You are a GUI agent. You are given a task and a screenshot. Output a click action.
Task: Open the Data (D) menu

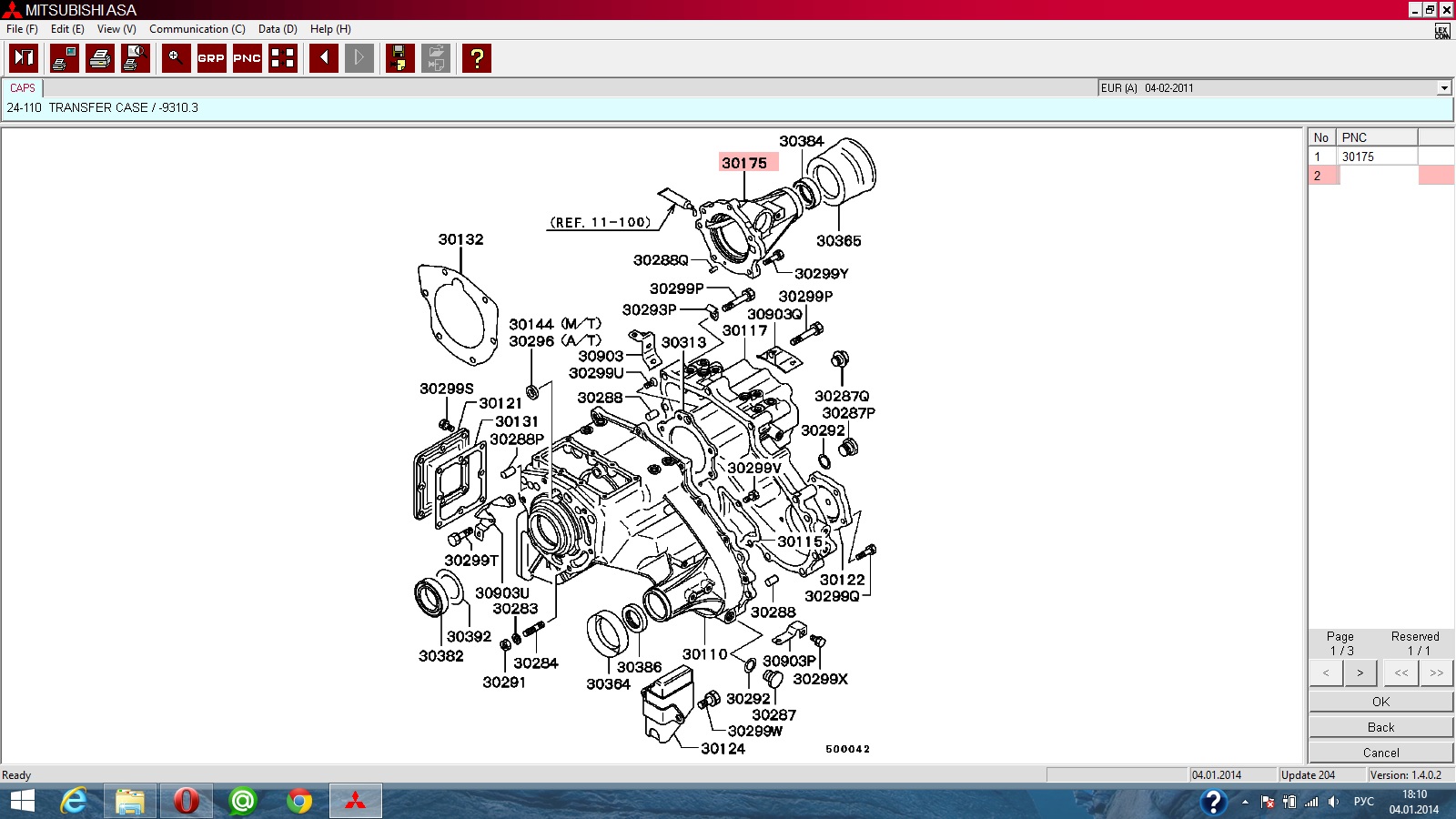pyautogui.click(x=278, y=29)
